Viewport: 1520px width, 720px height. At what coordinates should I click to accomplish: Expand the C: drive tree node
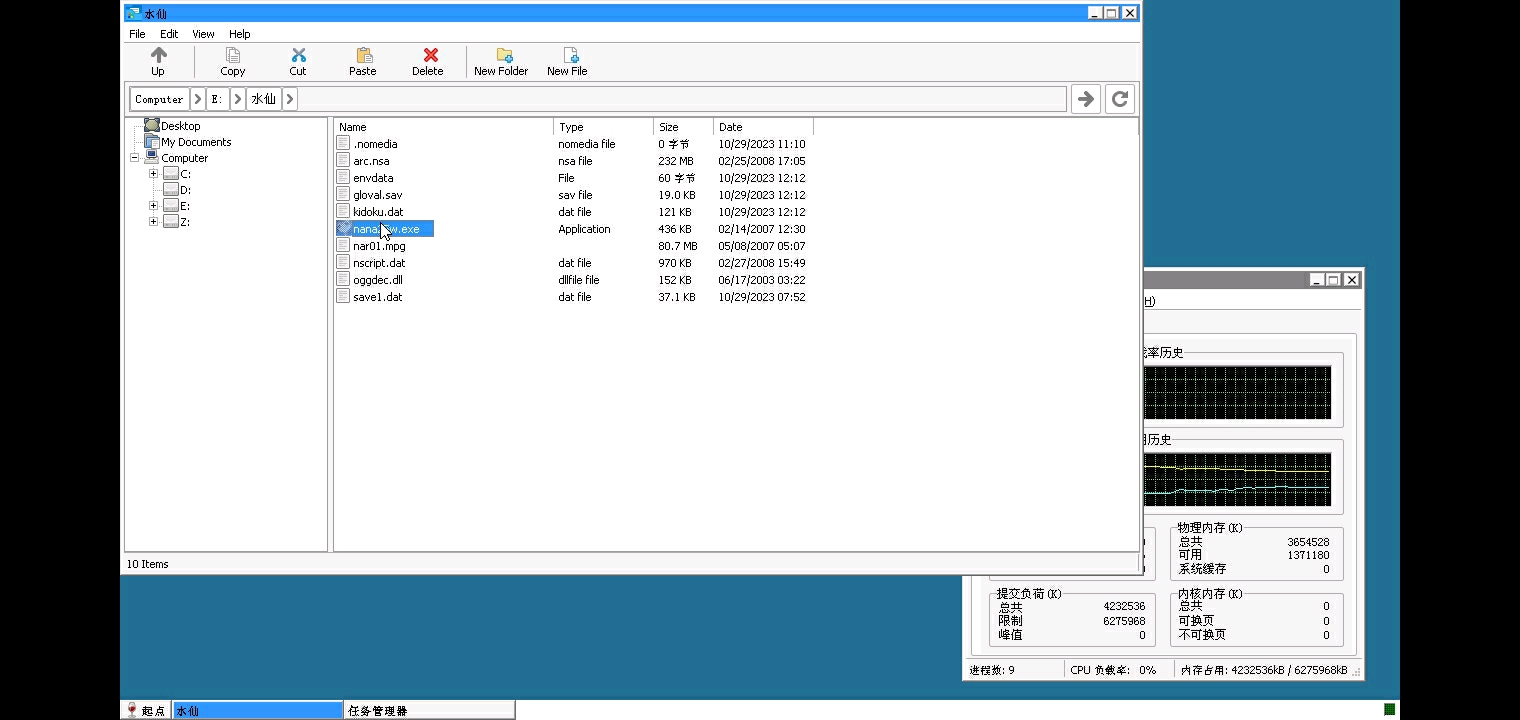[x=153, y=174]
